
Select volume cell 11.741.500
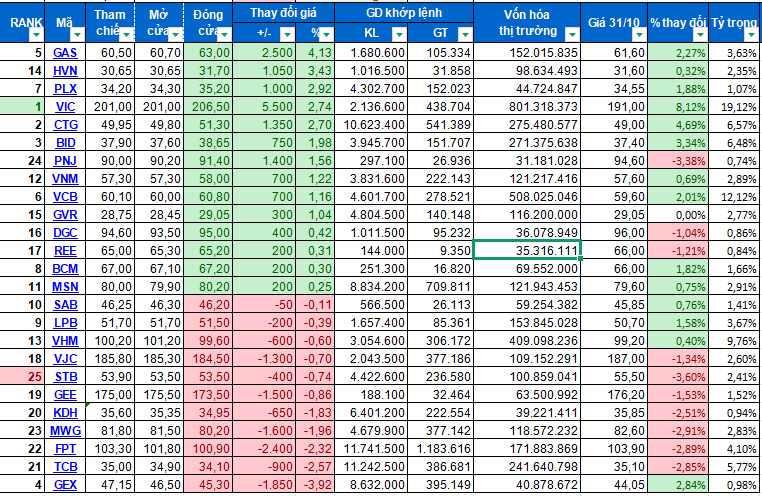coord(371,448)
